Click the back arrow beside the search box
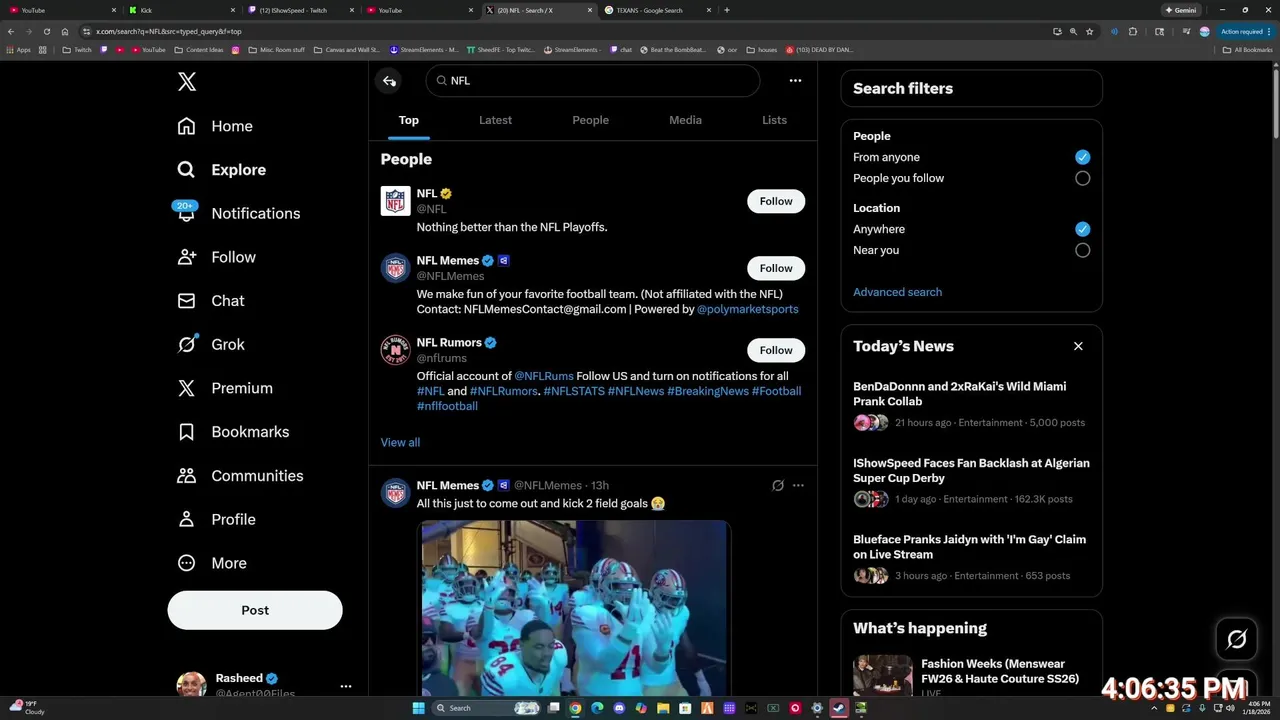Screen dimensions: 1280x720 coord(389,81)
